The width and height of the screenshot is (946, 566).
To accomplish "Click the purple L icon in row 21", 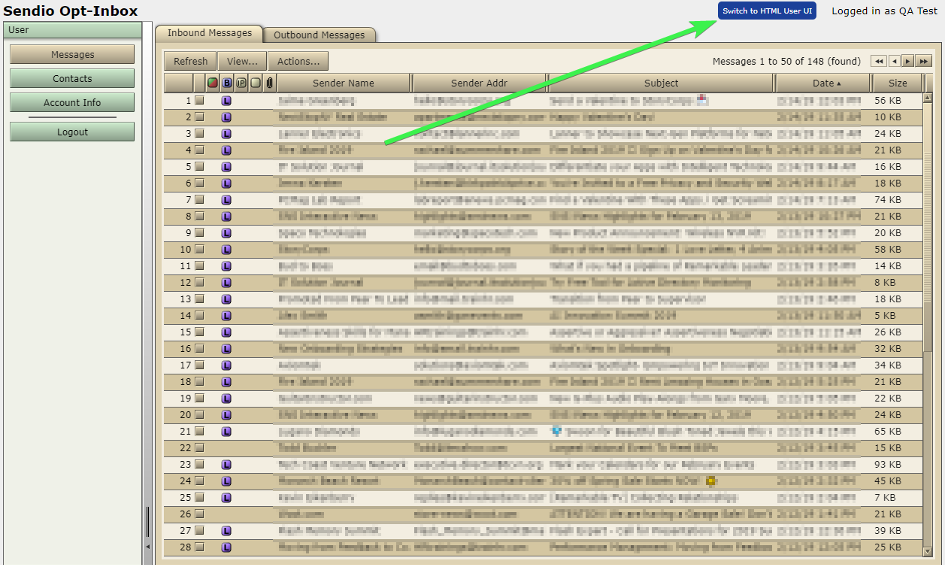I will [x=226, y=431].
